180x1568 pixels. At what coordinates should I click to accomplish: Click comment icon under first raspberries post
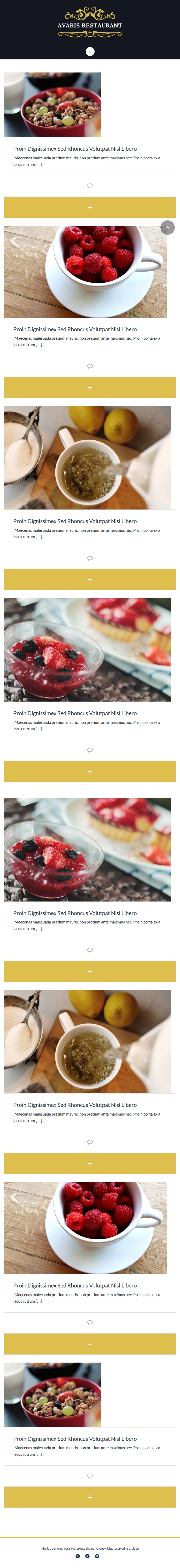coord(90,366)
